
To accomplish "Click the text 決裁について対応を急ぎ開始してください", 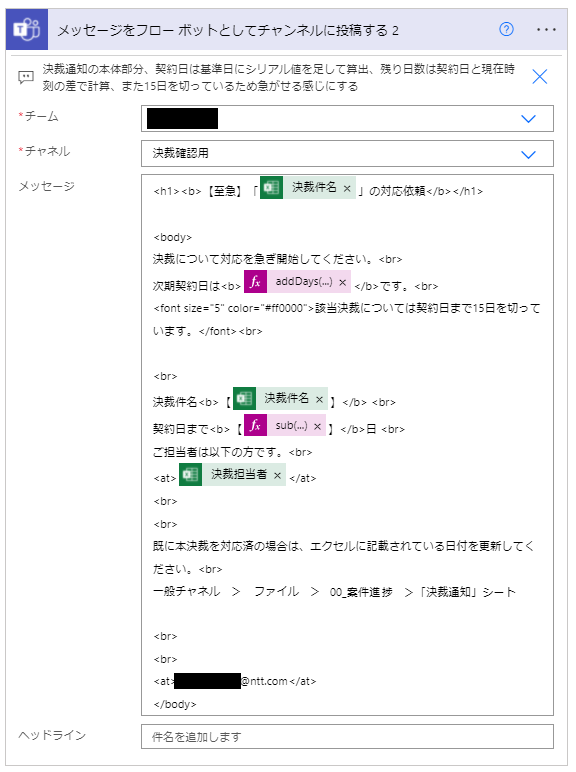I will 262,259.
